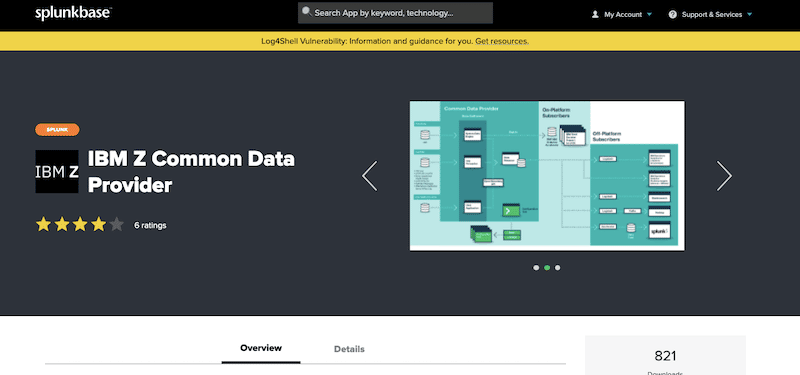Click the fifth gray rating star
Image resolution: width=800 pixels, height=375 pixels.
[117, 224]
